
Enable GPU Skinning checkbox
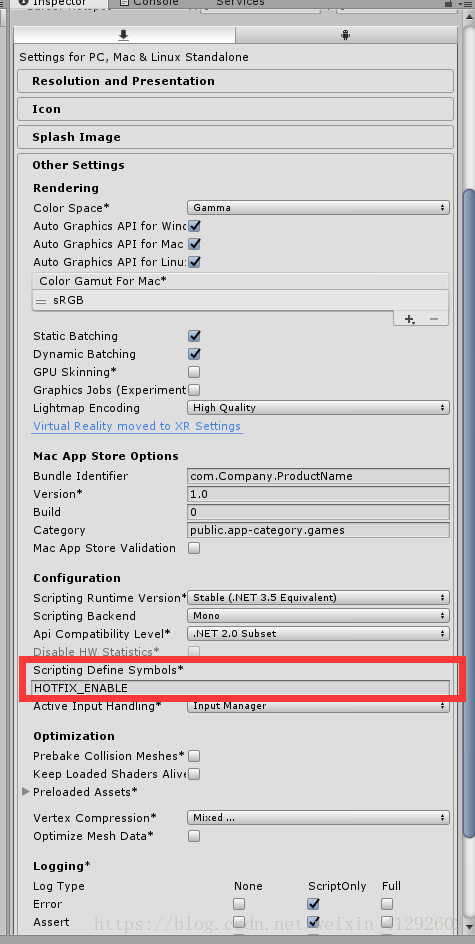pos(194,372)
